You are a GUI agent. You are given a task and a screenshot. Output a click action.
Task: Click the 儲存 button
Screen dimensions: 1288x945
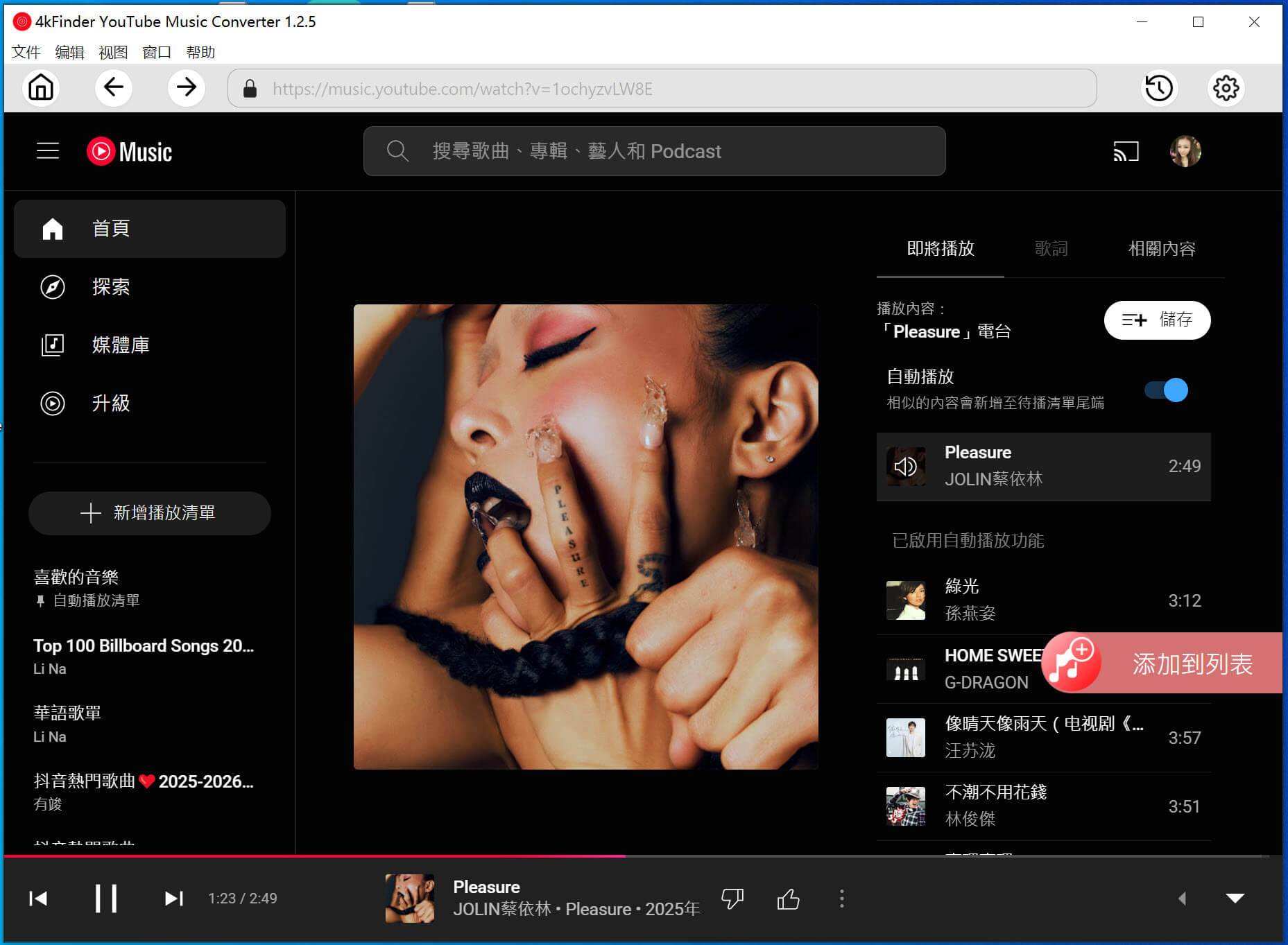click(x=1157, y=320)
